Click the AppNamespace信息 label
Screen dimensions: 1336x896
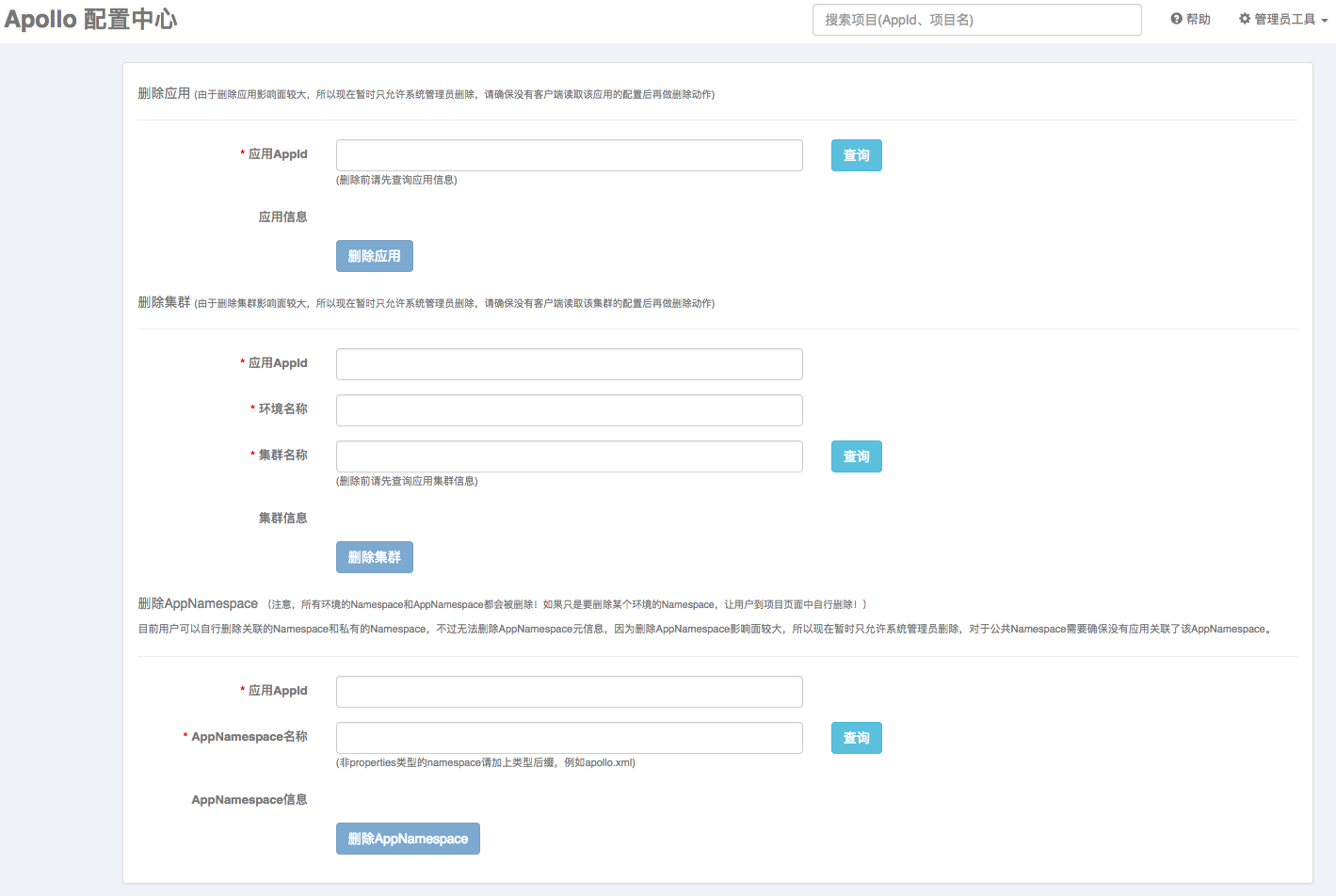[x=249, y=800]
